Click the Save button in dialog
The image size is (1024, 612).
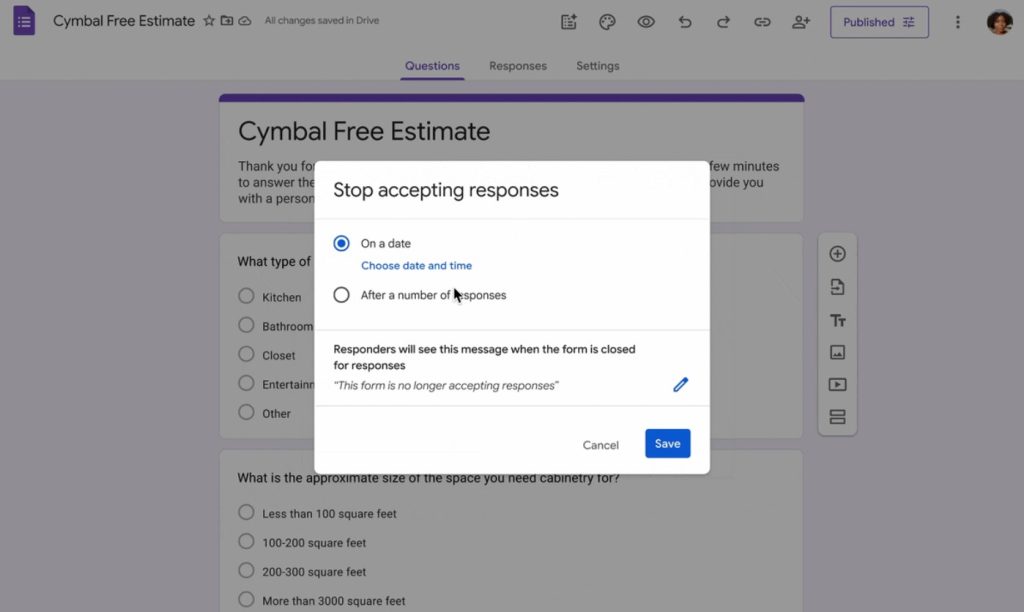667,444
